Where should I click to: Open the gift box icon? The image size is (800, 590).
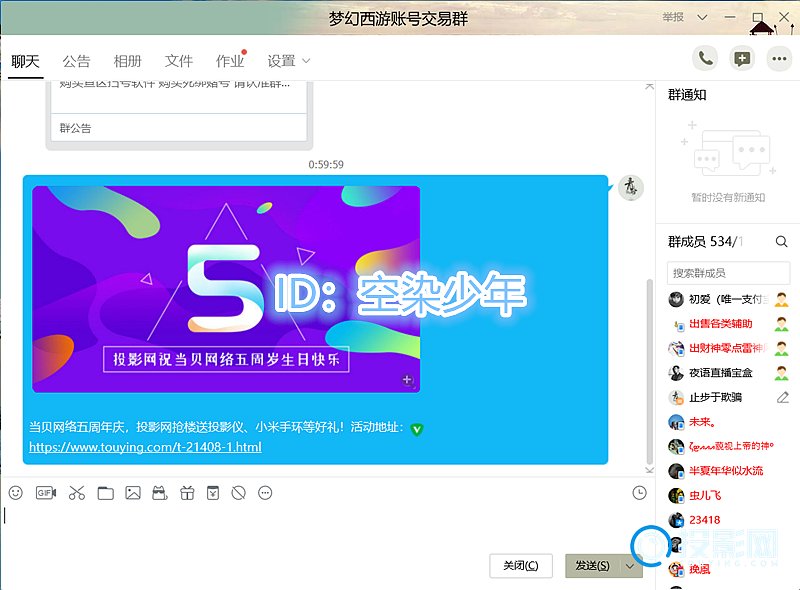(187, 493)
